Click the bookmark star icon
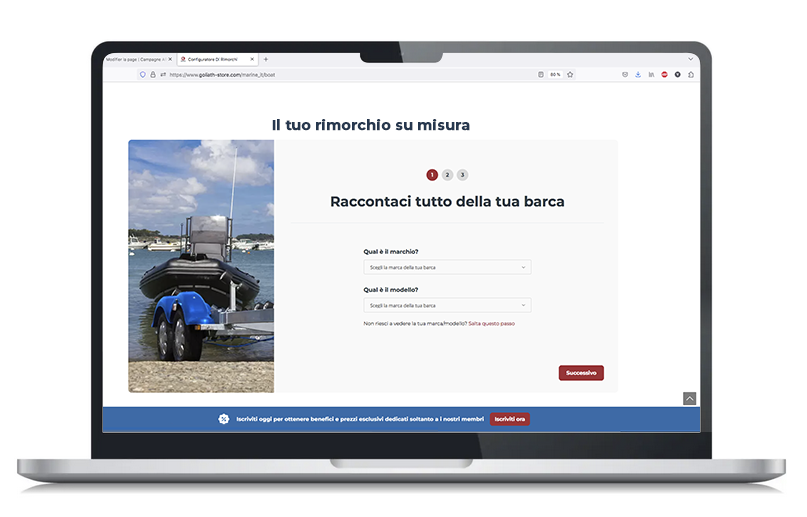The height and width of the screenshot is (517, 807). [x=570, y=74]
